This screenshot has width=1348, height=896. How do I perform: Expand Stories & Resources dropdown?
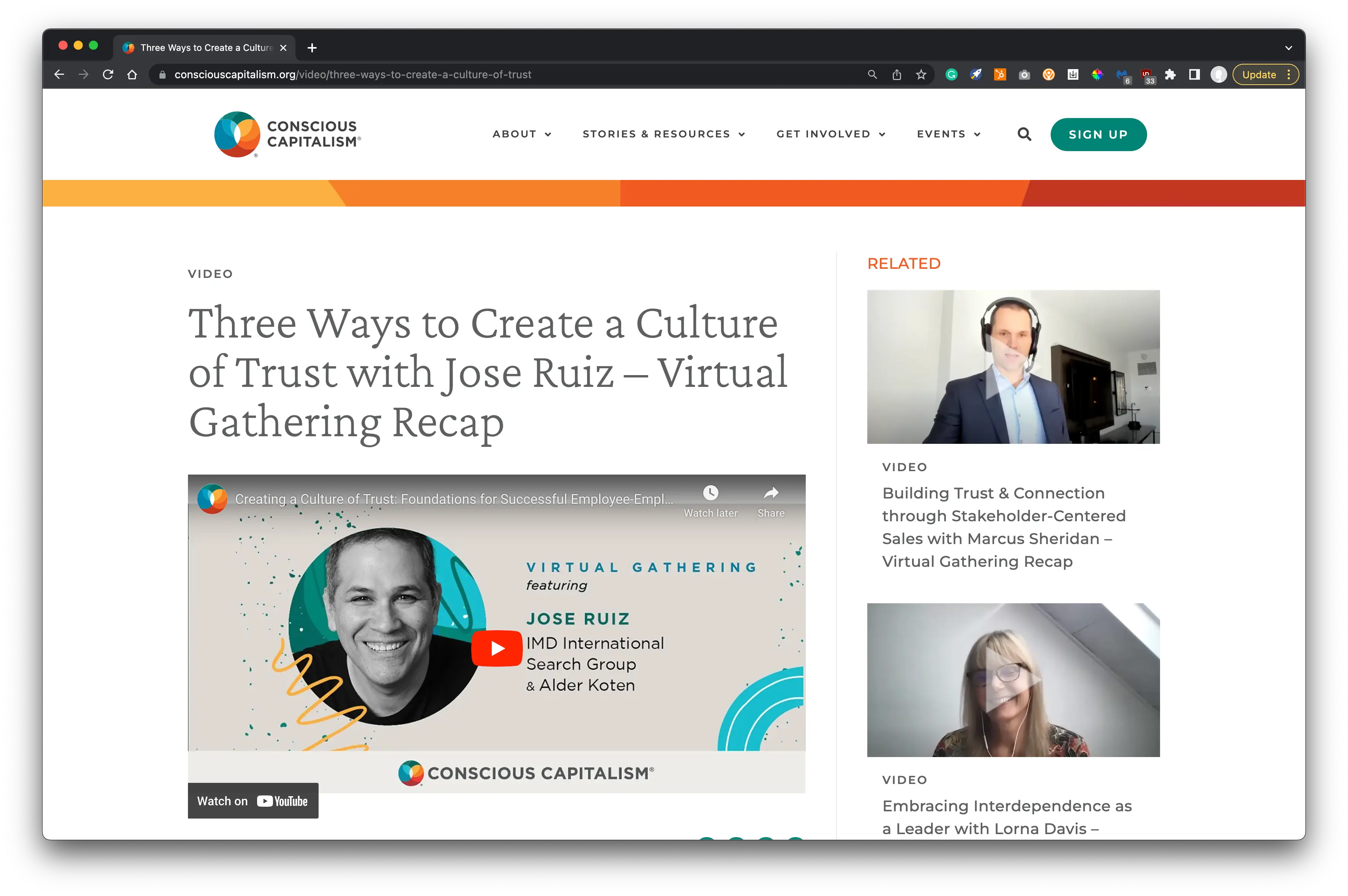pyautogui.click(x=663, y=134)
